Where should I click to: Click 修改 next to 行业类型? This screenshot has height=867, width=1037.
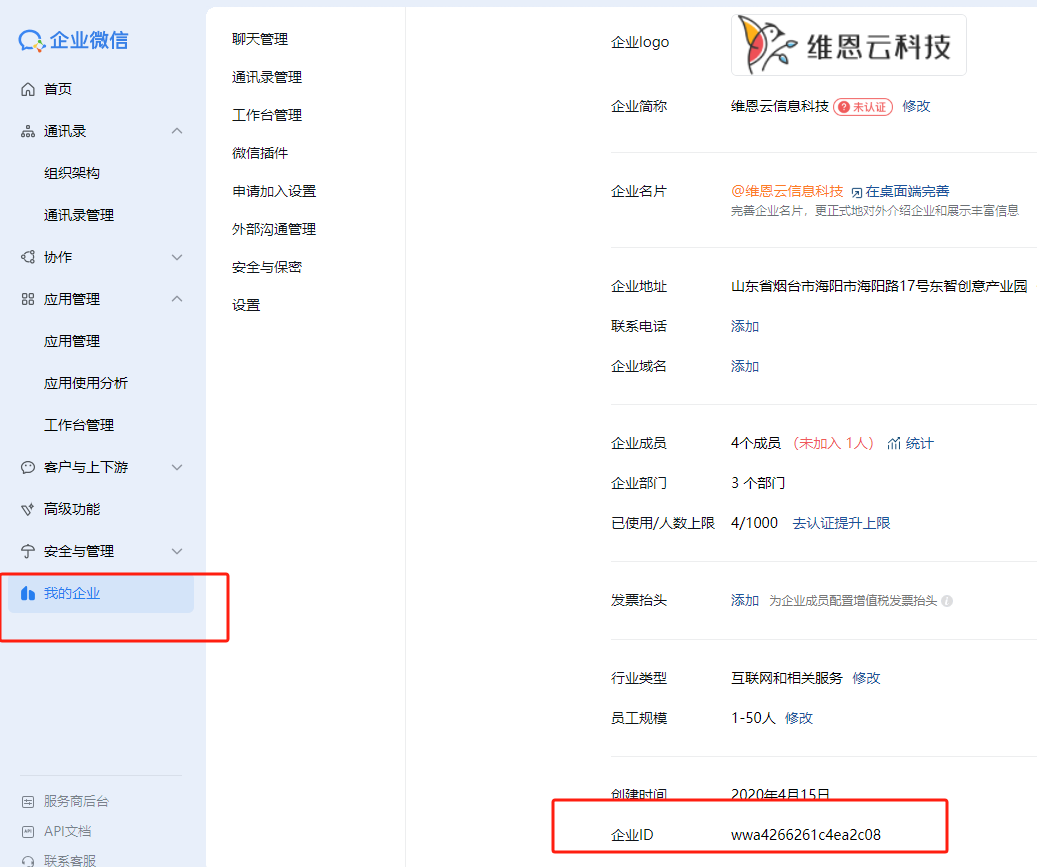(866, 678)
